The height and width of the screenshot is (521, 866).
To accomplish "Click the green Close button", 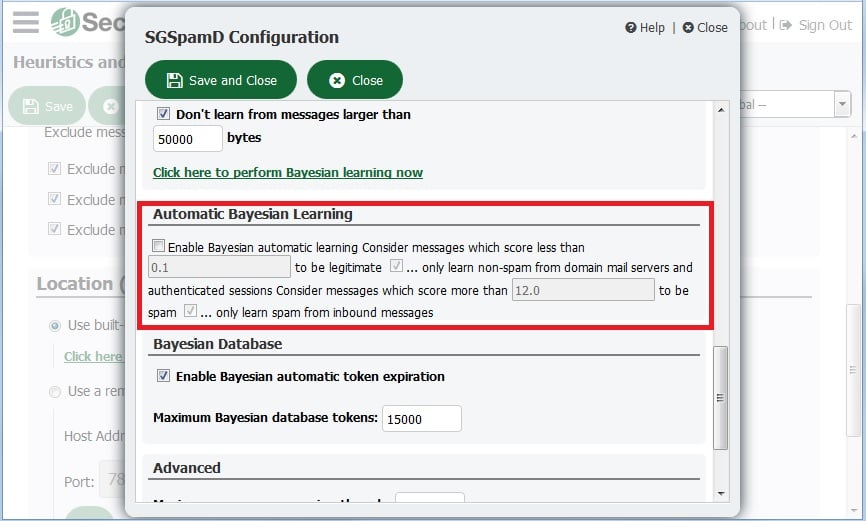I will 355,80.
